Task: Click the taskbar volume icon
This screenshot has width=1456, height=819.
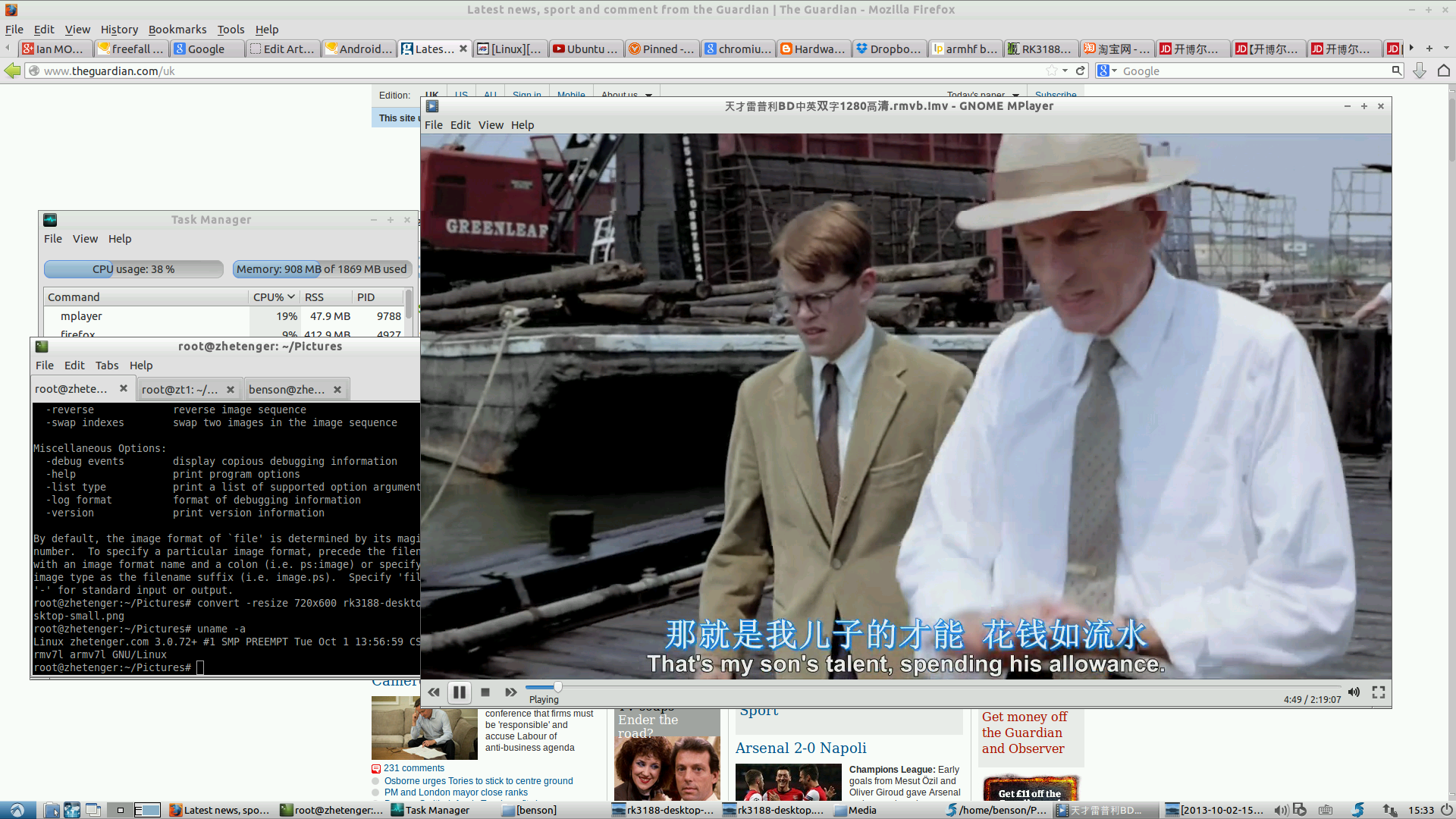Action: (1280, 810)
